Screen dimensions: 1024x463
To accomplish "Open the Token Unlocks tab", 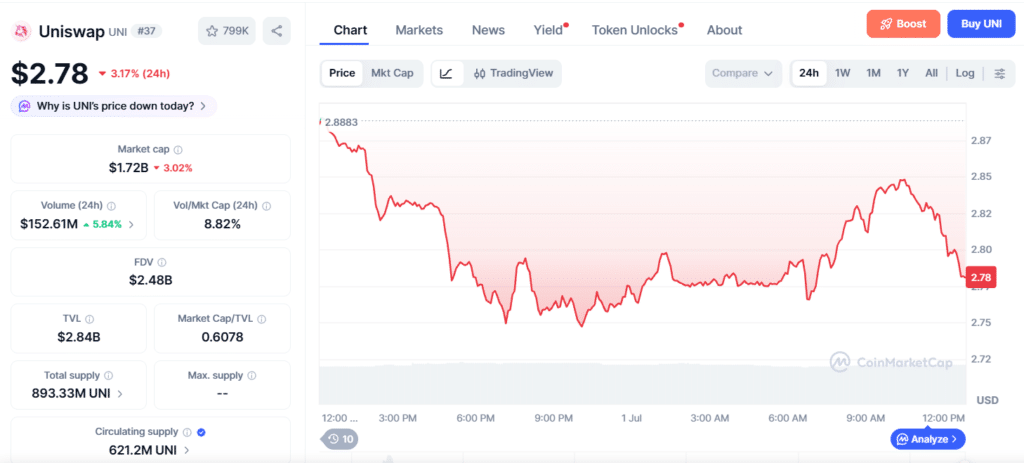I will coord(635,30).
